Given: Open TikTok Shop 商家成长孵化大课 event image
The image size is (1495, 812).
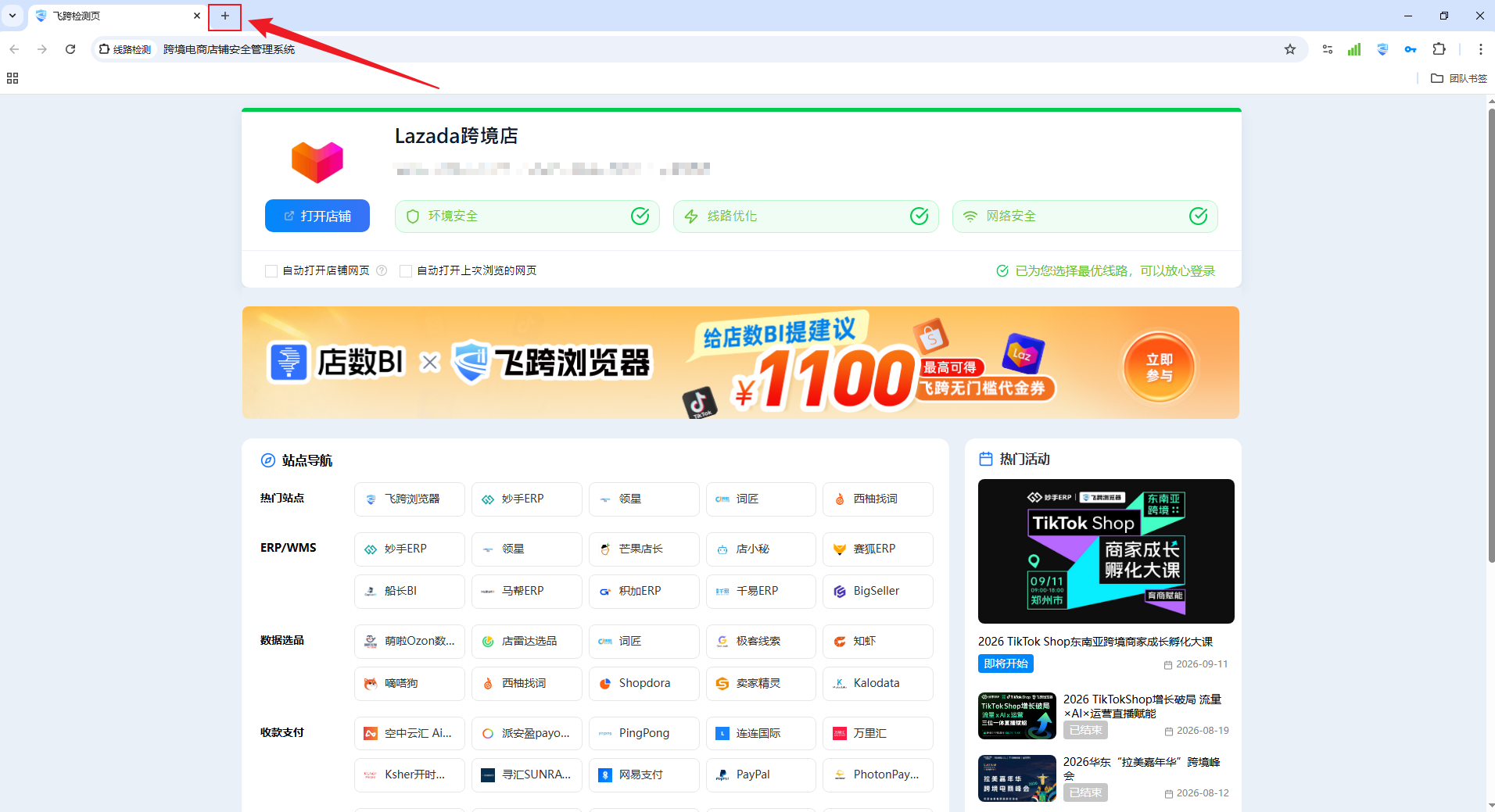Looking at the screenshot, I should [x=1106, y=551].
